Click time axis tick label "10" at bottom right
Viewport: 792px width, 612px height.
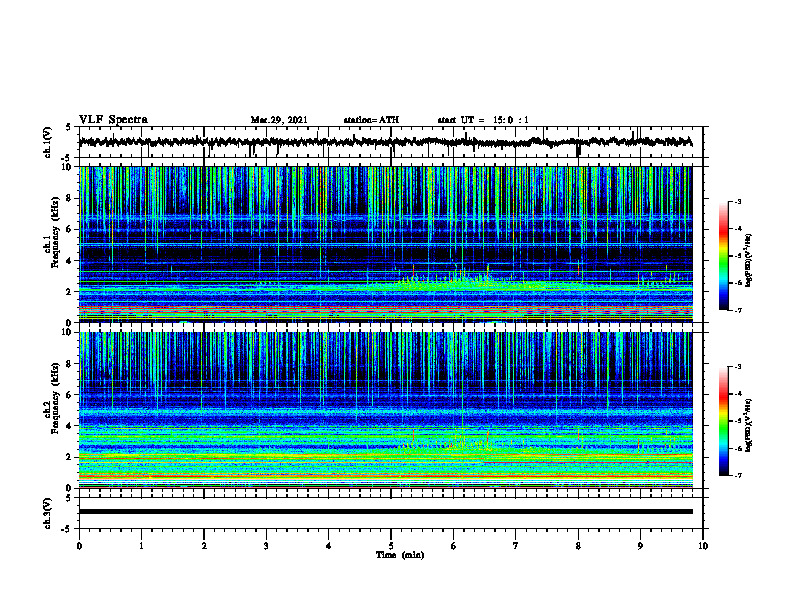click(703, 546)
